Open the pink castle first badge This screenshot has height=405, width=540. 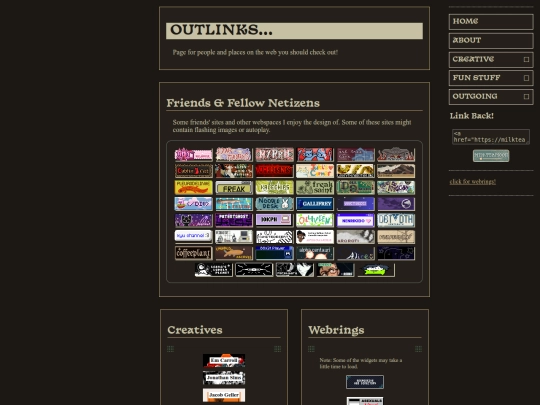coord(194,155)
